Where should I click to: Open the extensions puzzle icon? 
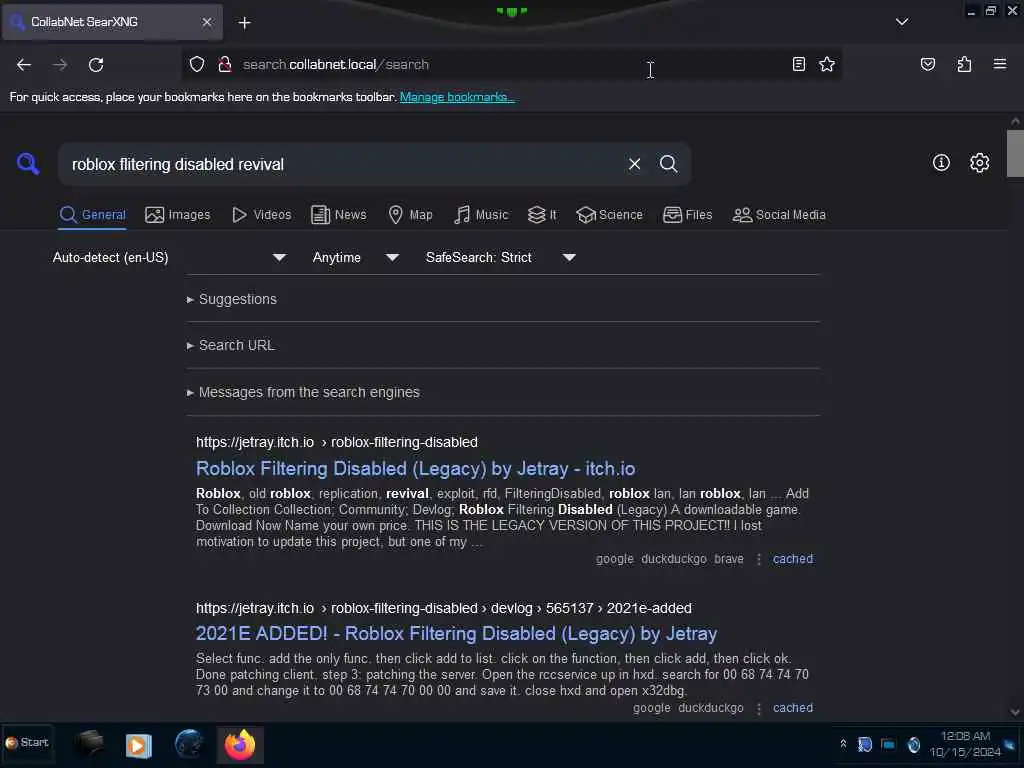click(x=964, y=64)
